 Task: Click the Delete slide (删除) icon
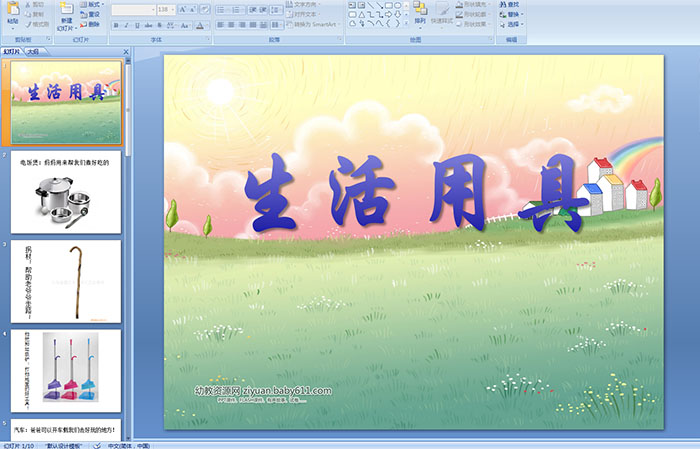point(88,25)
